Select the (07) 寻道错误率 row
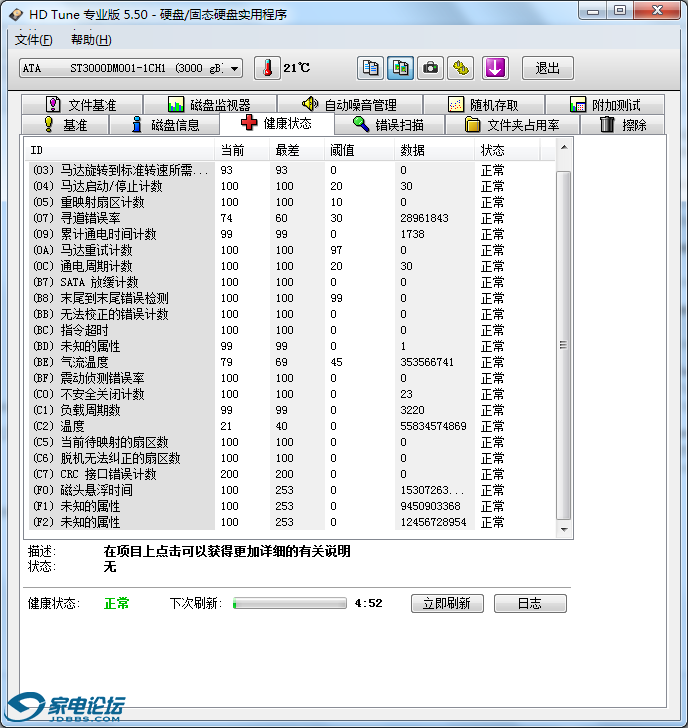Image resolution: width=688 pixels, height=728 pixels. [x=290, y=218]
